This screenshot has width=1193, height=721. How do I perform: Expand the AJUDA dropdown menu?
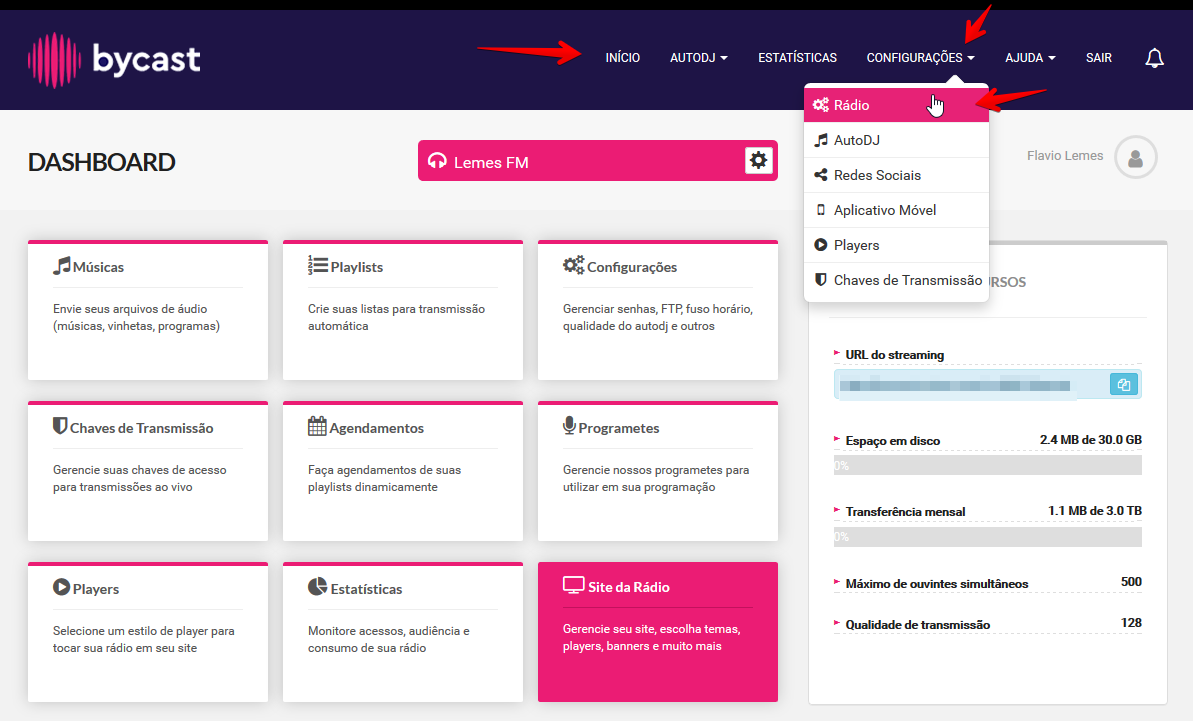tap(1030, 58)
